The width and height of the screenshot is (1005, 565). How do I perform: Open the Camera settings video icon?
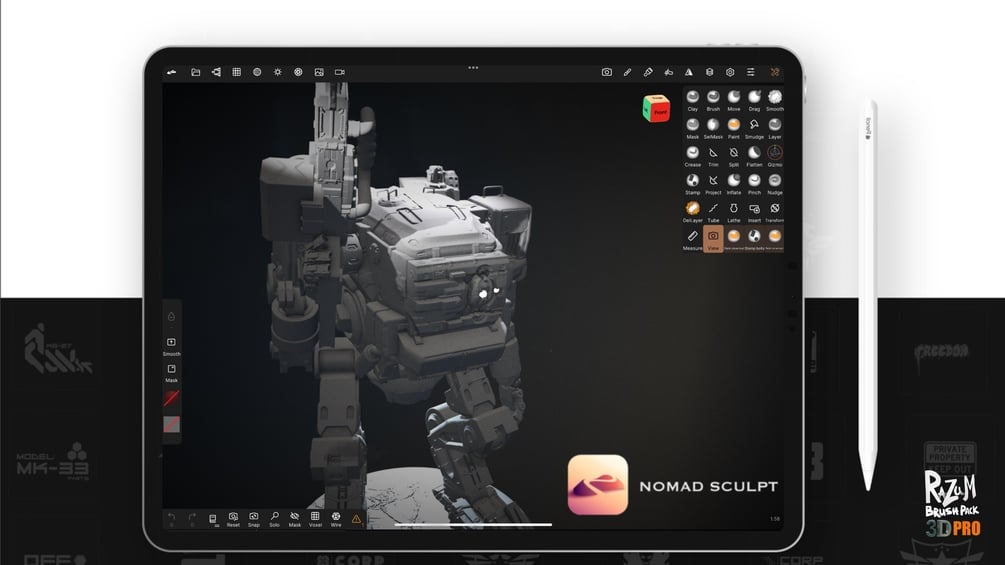340,72
